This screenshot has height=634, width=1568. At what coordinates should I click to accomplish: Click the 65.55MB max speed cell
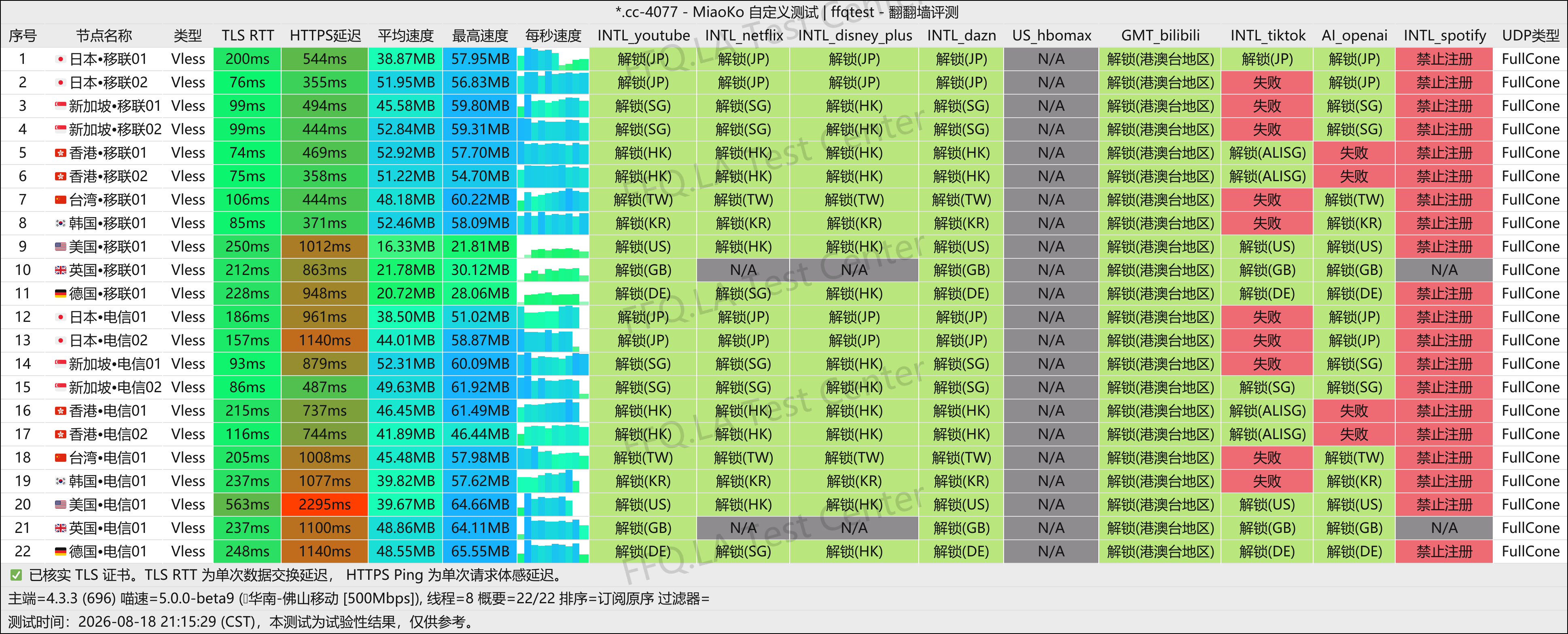(480, 551)
